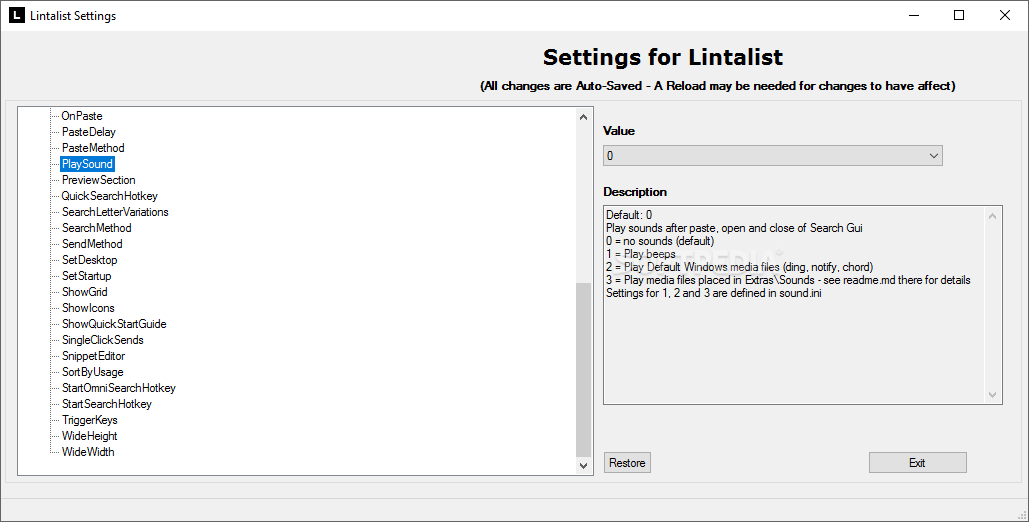Viewport: 1029px width, 522px height.
Task: Select the SearchLetterVariations setting
Action: click(x=115, y=211)
